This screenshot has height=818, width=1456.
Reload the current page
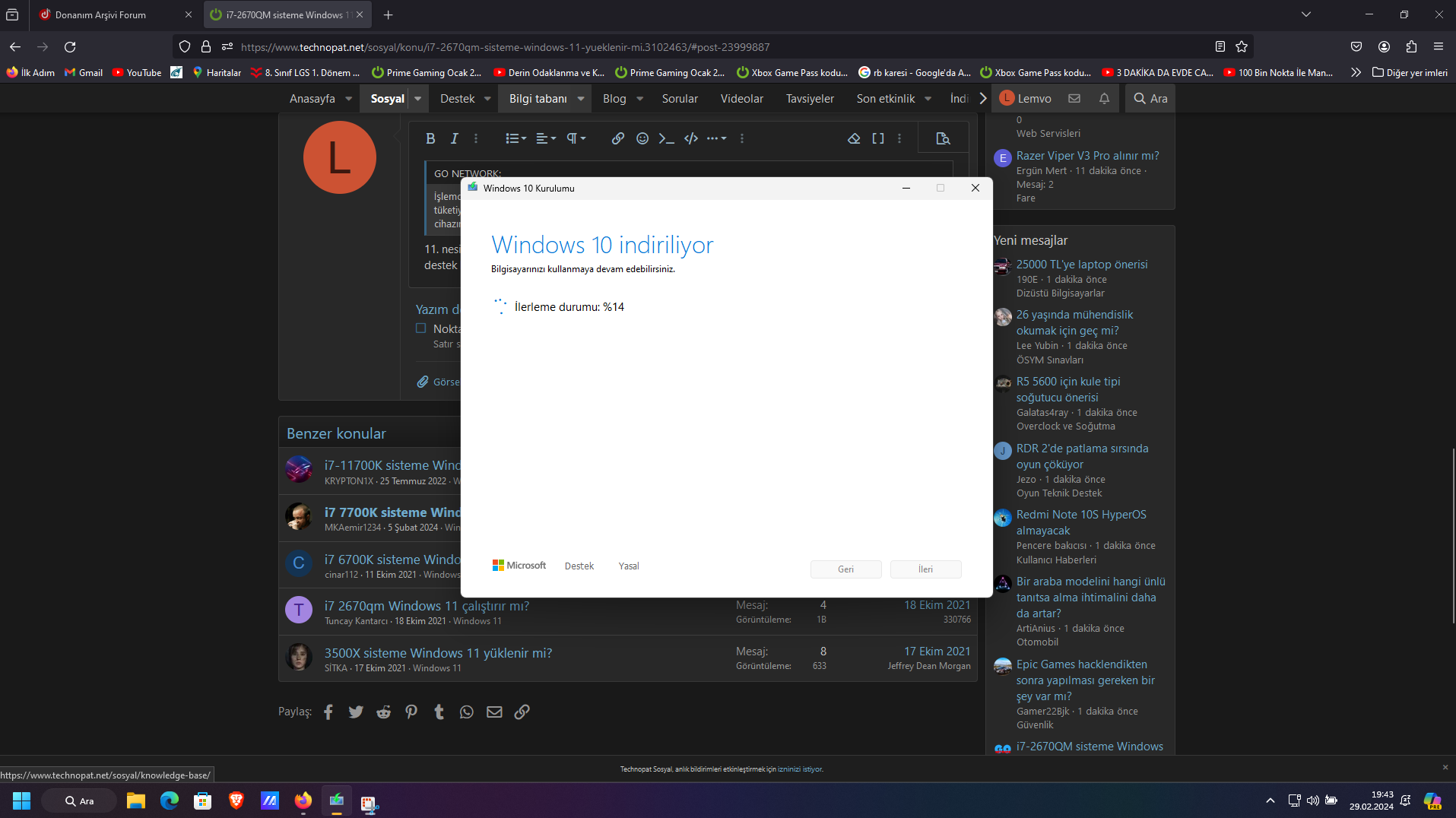pyautogui.click(x=70, y=46)
